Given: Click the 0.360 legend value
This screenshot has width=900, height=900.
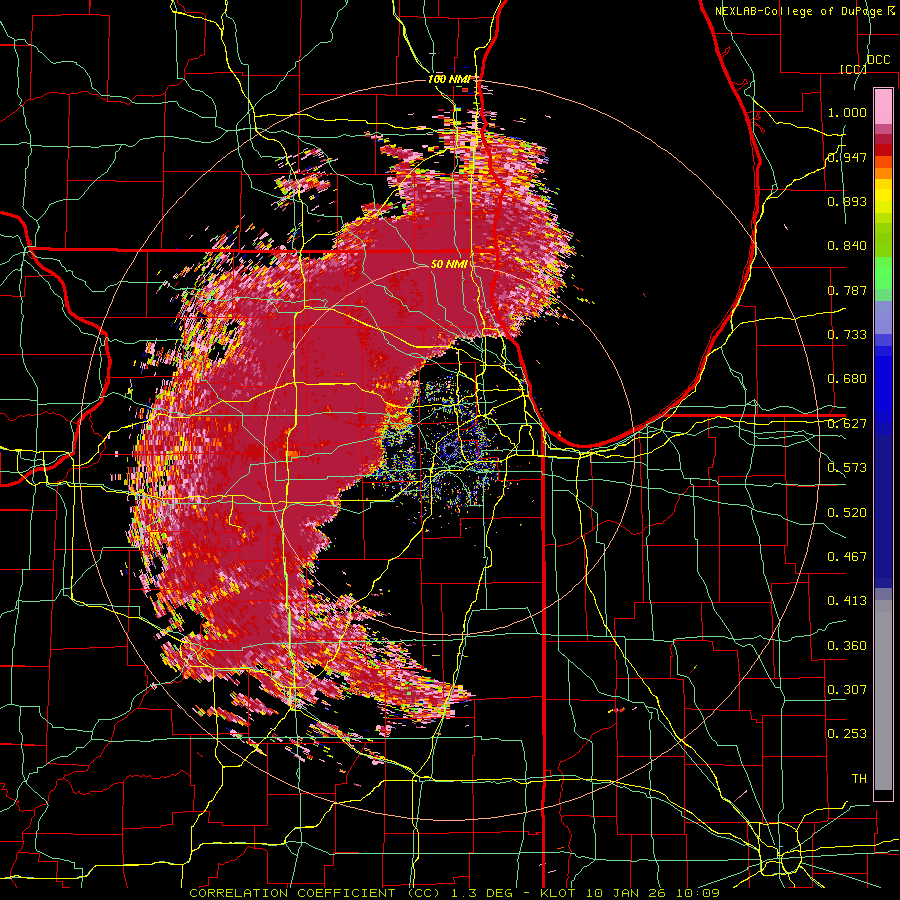Looking at the screenshot, I should click(x=847, y=646).
